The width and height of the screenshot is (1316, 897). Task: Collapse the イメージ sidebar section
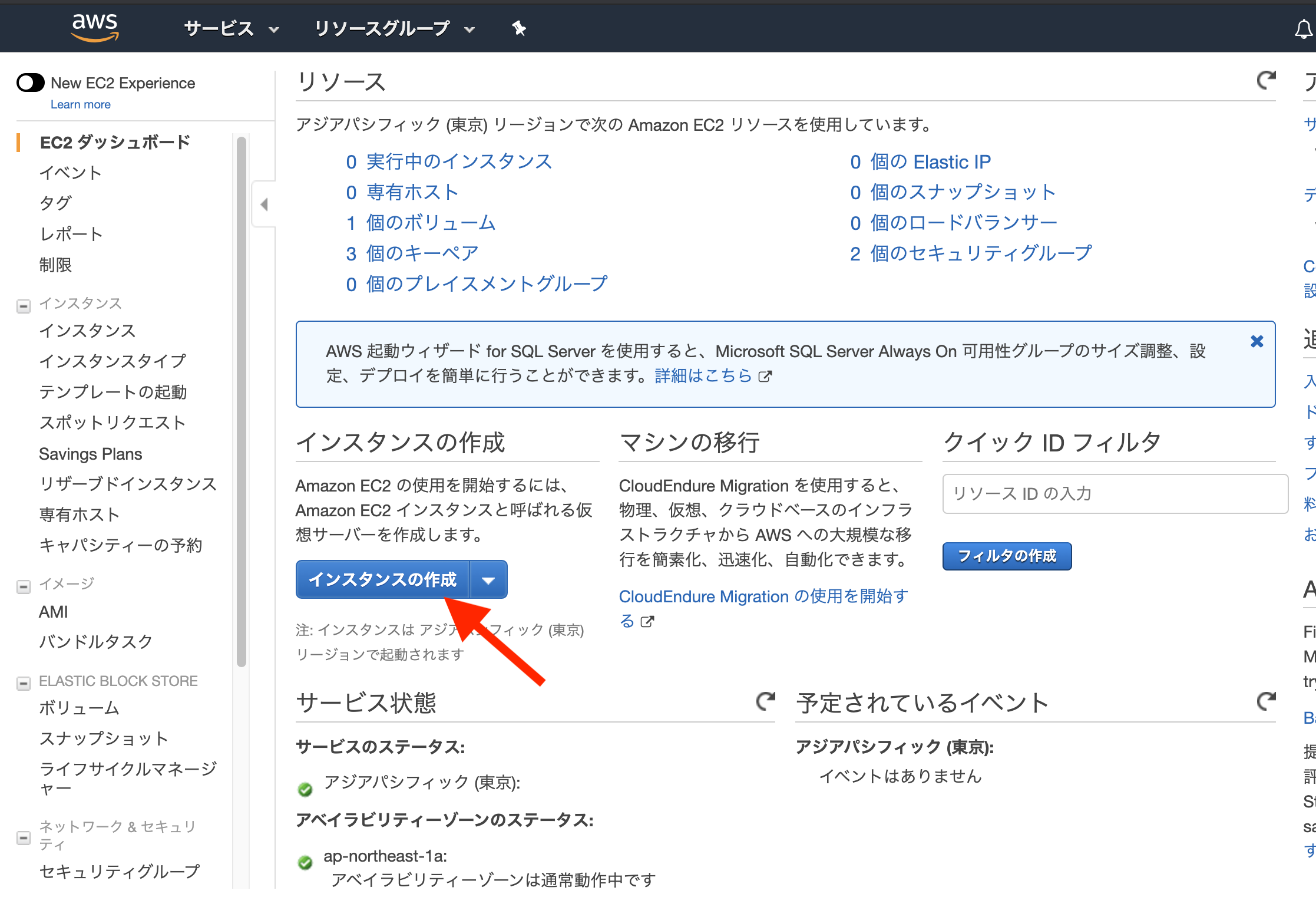click(x=24, y=586)
